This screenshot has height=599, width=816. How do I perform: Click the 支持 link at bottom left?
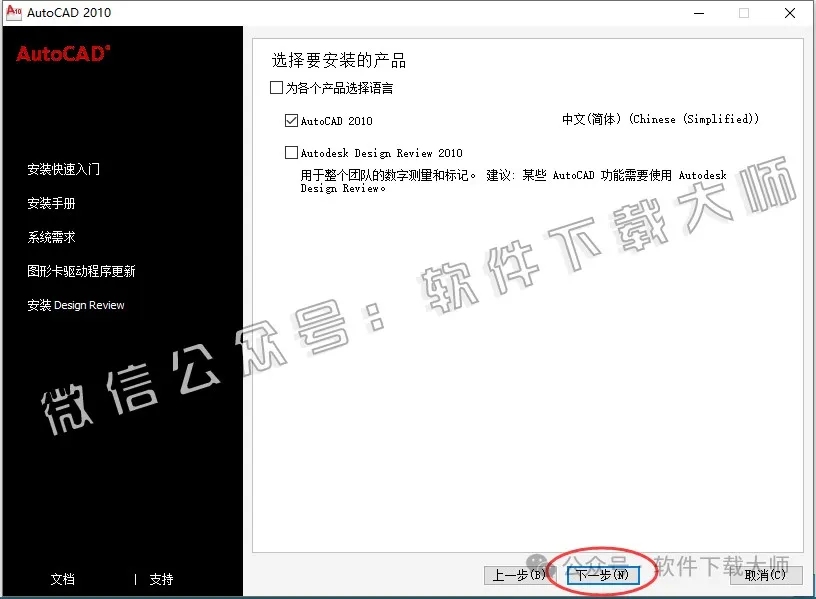[x=160, y=579]
